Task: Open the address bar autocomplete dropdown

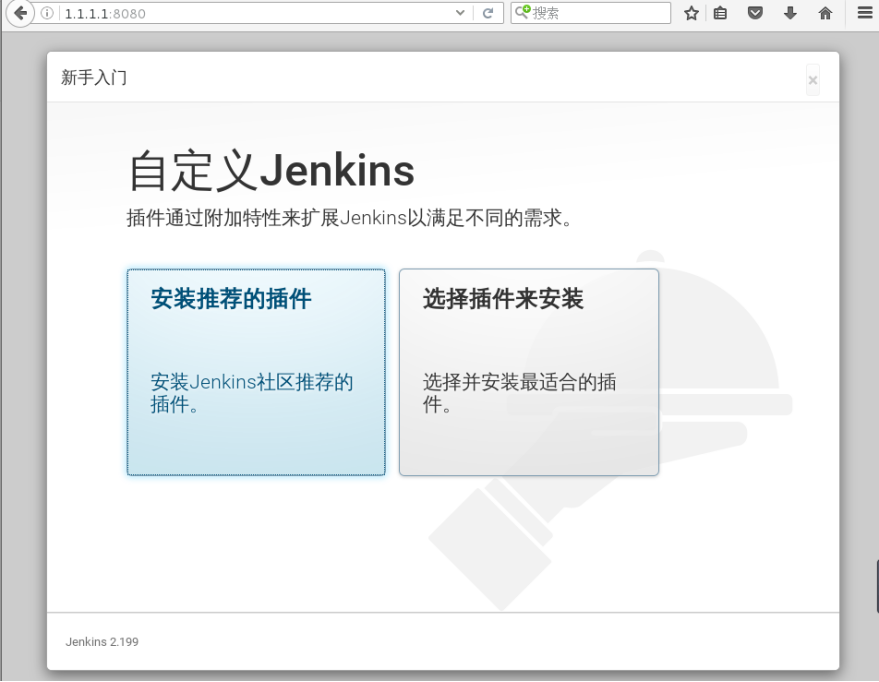Action: click(459, 13)
